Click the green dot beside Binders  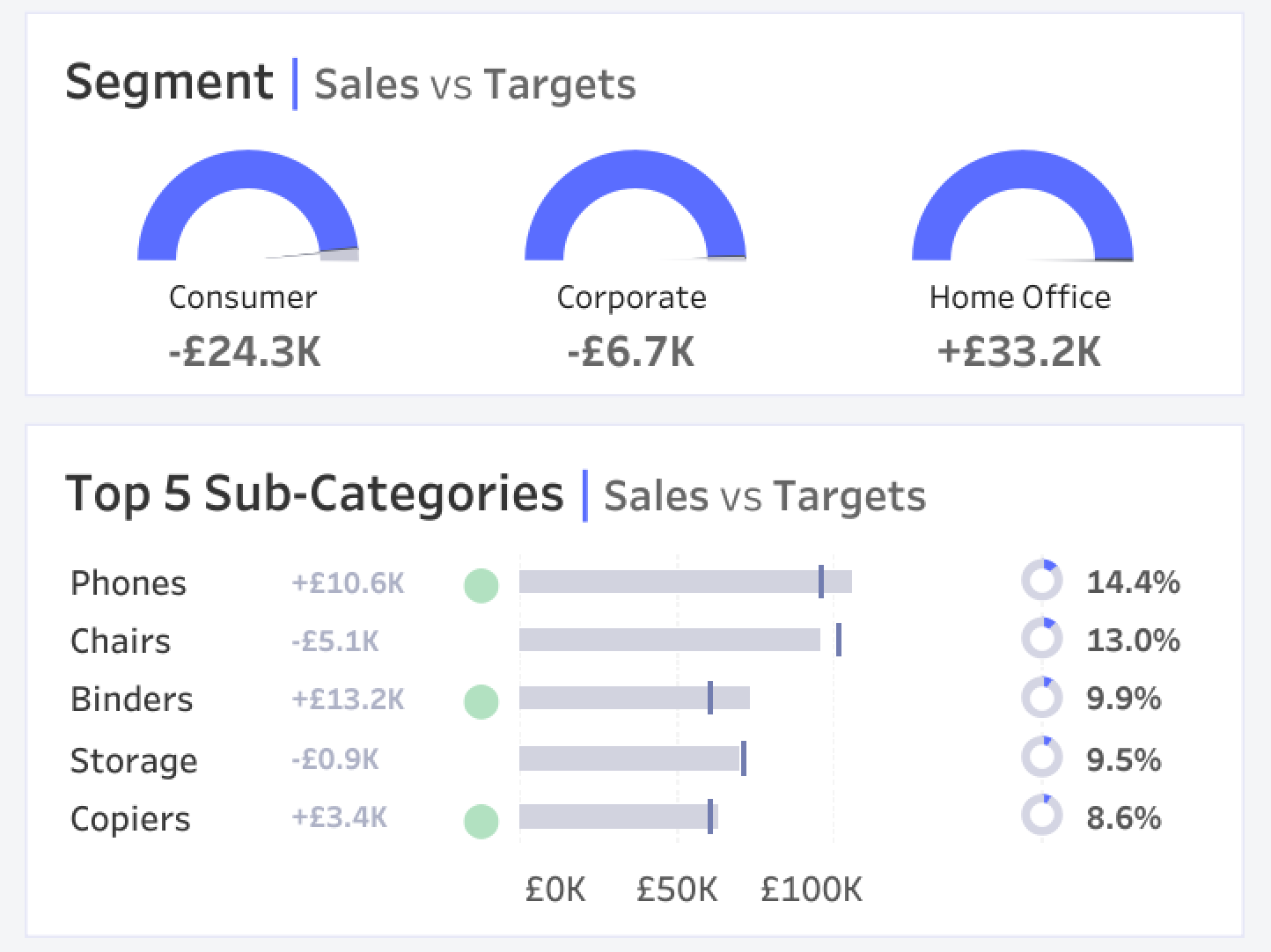point(481,701)
